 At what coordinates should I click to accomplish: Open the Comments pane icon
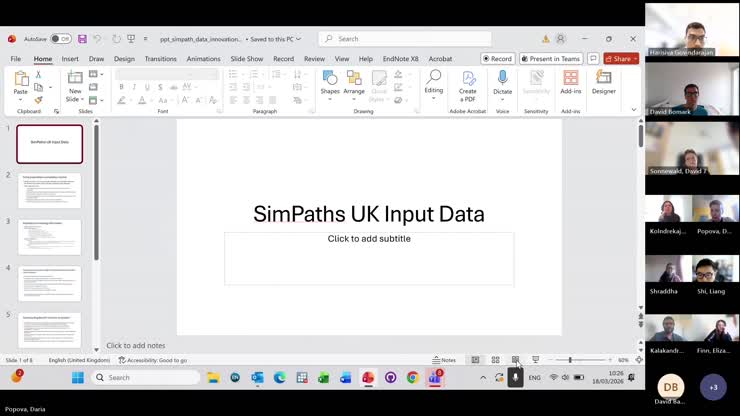click(x=593, y=59)
